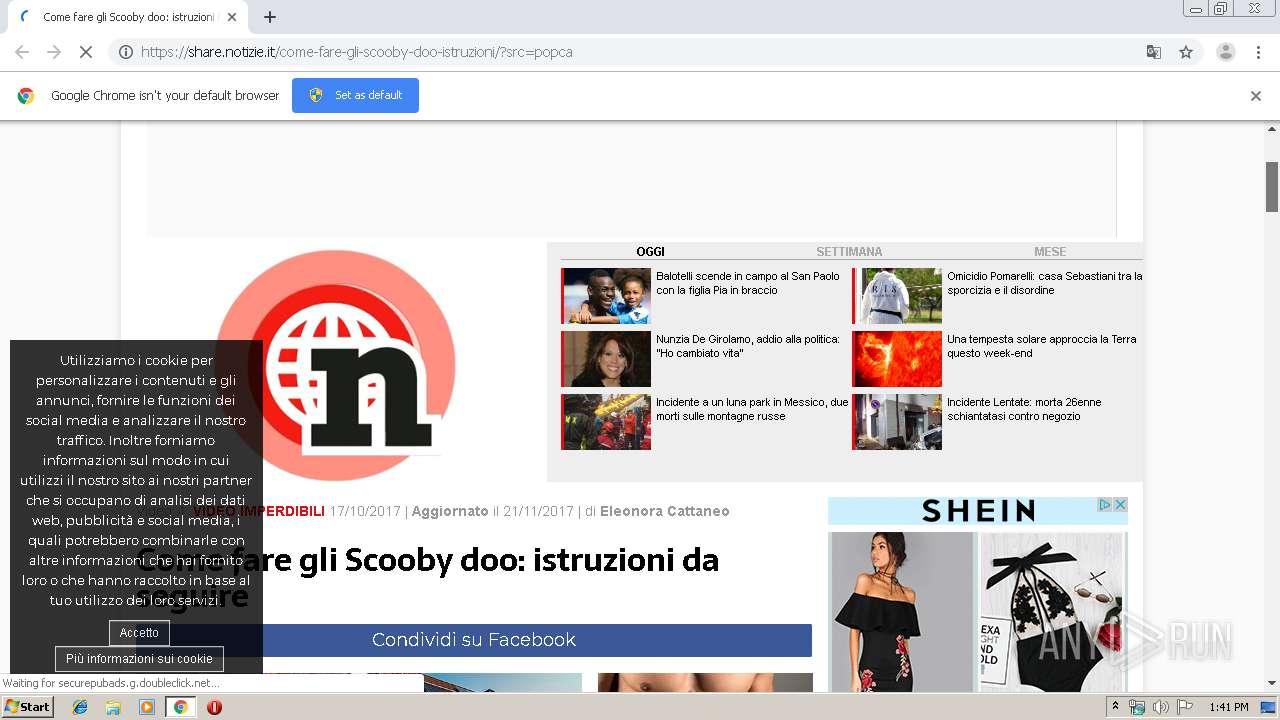1280x720 pixels.
Task: Open the SHEIN ad banner
Action: pos(978,511)
